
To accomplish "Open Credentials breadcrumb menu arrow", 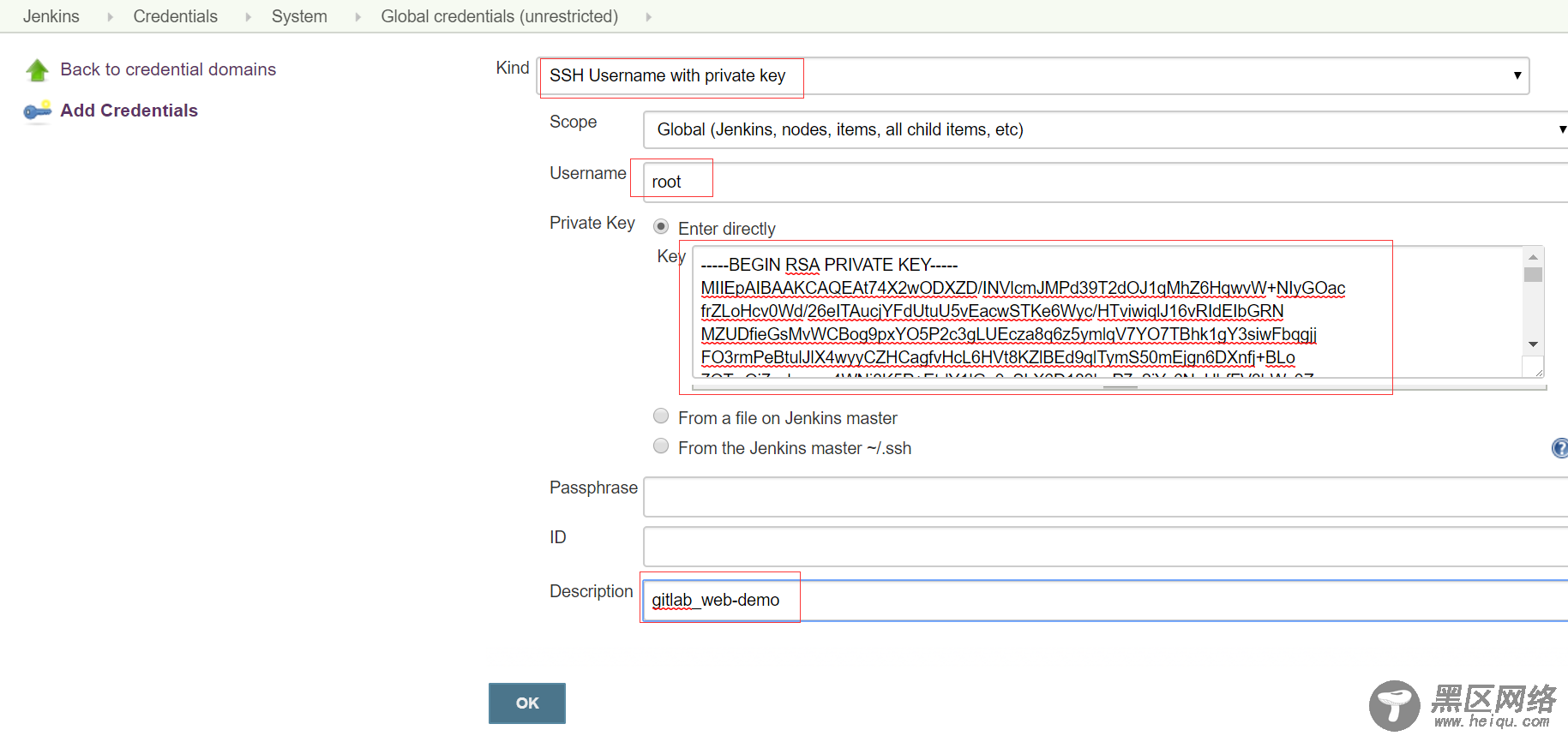I will pyautogui.click(x=248, y=17).
